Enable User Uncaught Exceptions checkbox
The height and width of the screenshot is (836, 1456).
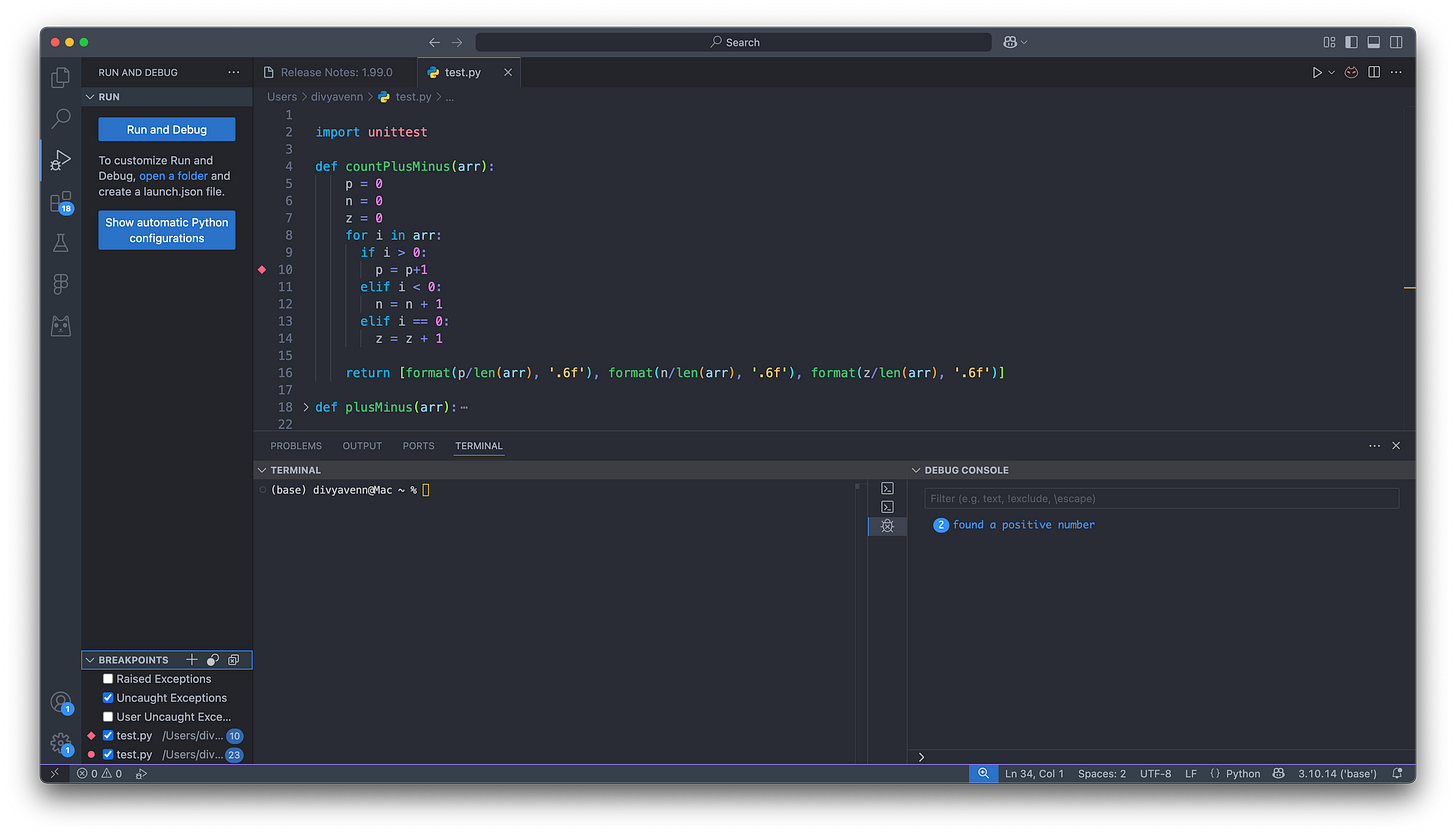pos(108,717)
